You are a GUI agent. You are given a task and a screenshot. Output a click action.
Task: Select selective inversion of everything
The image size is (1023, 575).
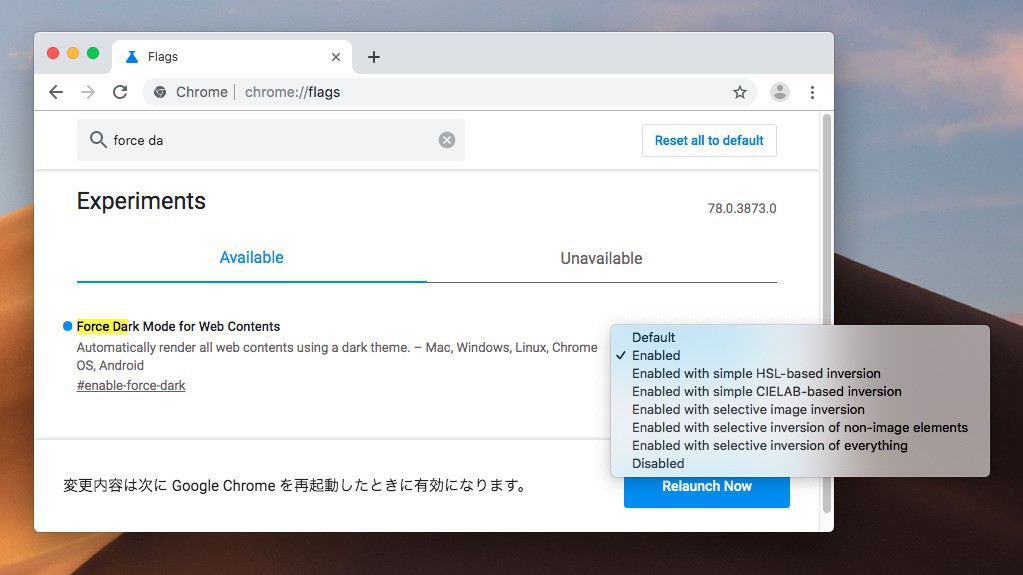(800, 445)
